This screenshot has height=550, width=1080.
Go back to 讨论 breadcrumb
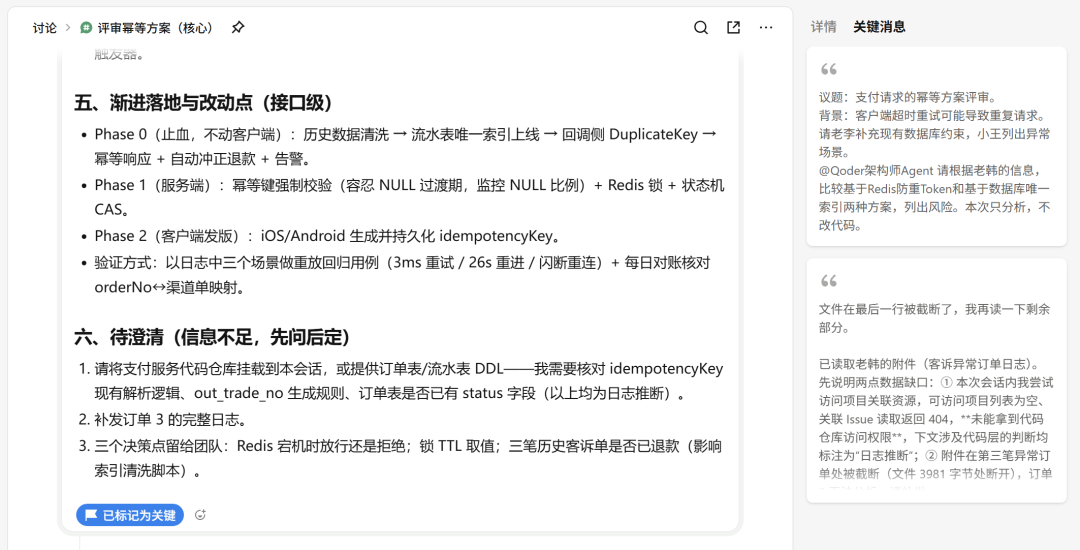click(x=45, y=28)
